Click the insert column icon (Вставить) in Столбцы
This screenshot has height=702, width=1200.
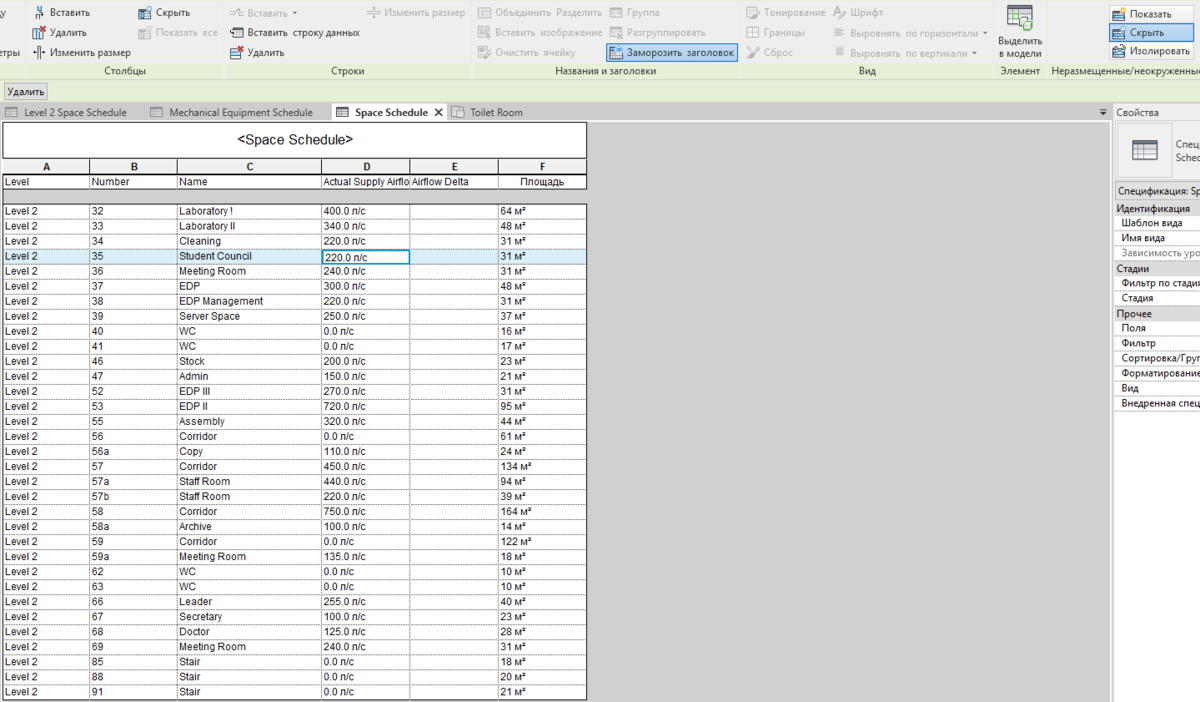(x=39, y=13)
